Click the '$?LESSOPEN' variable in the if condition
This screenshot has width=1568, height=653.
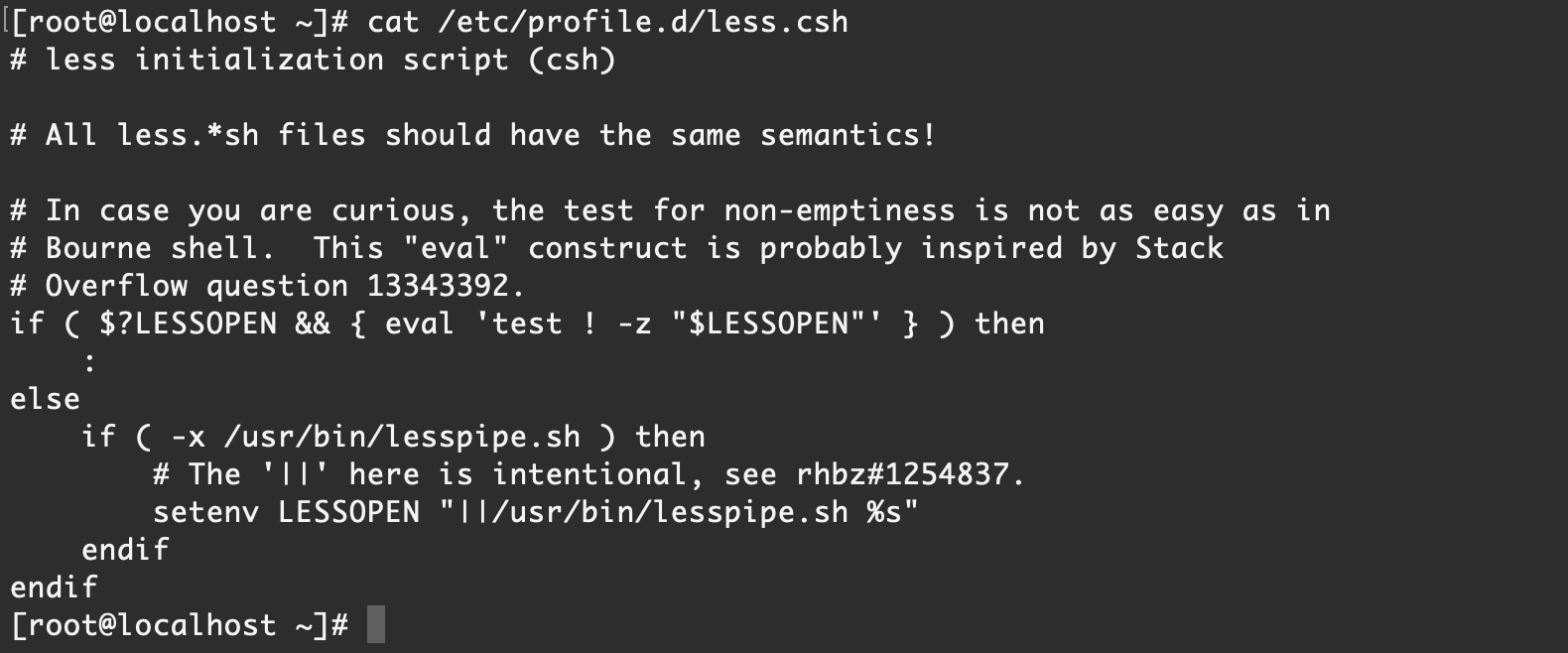[x=188, y=324]
